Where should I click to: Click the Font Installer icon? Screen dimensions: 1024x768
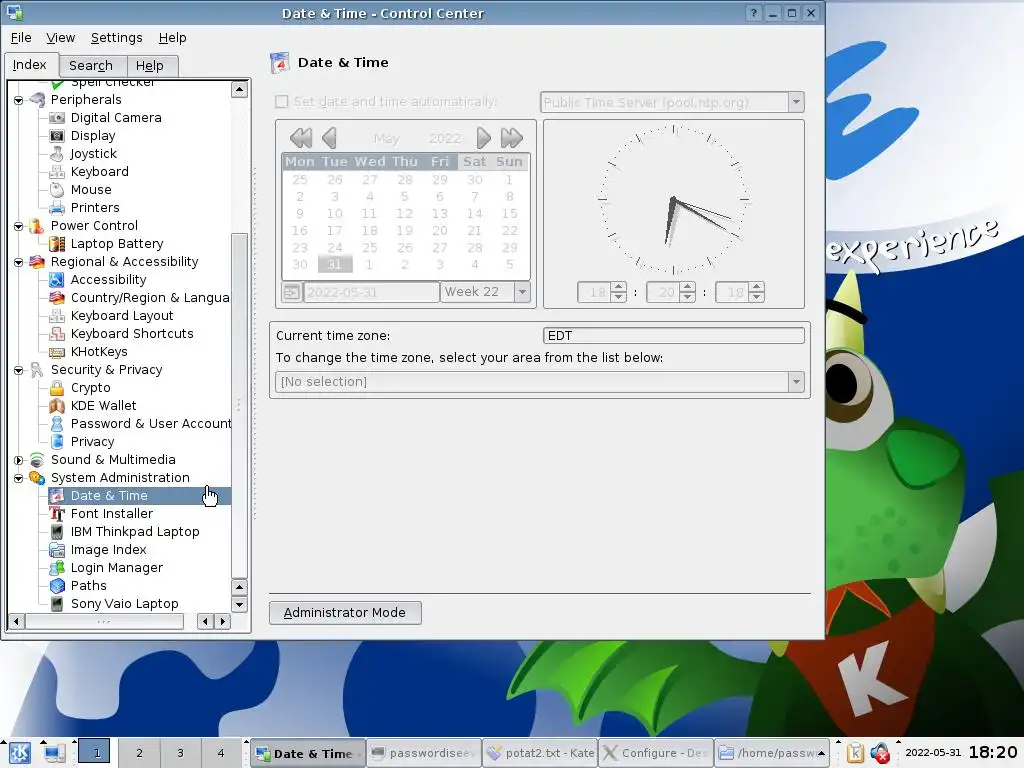pos(57,514)
